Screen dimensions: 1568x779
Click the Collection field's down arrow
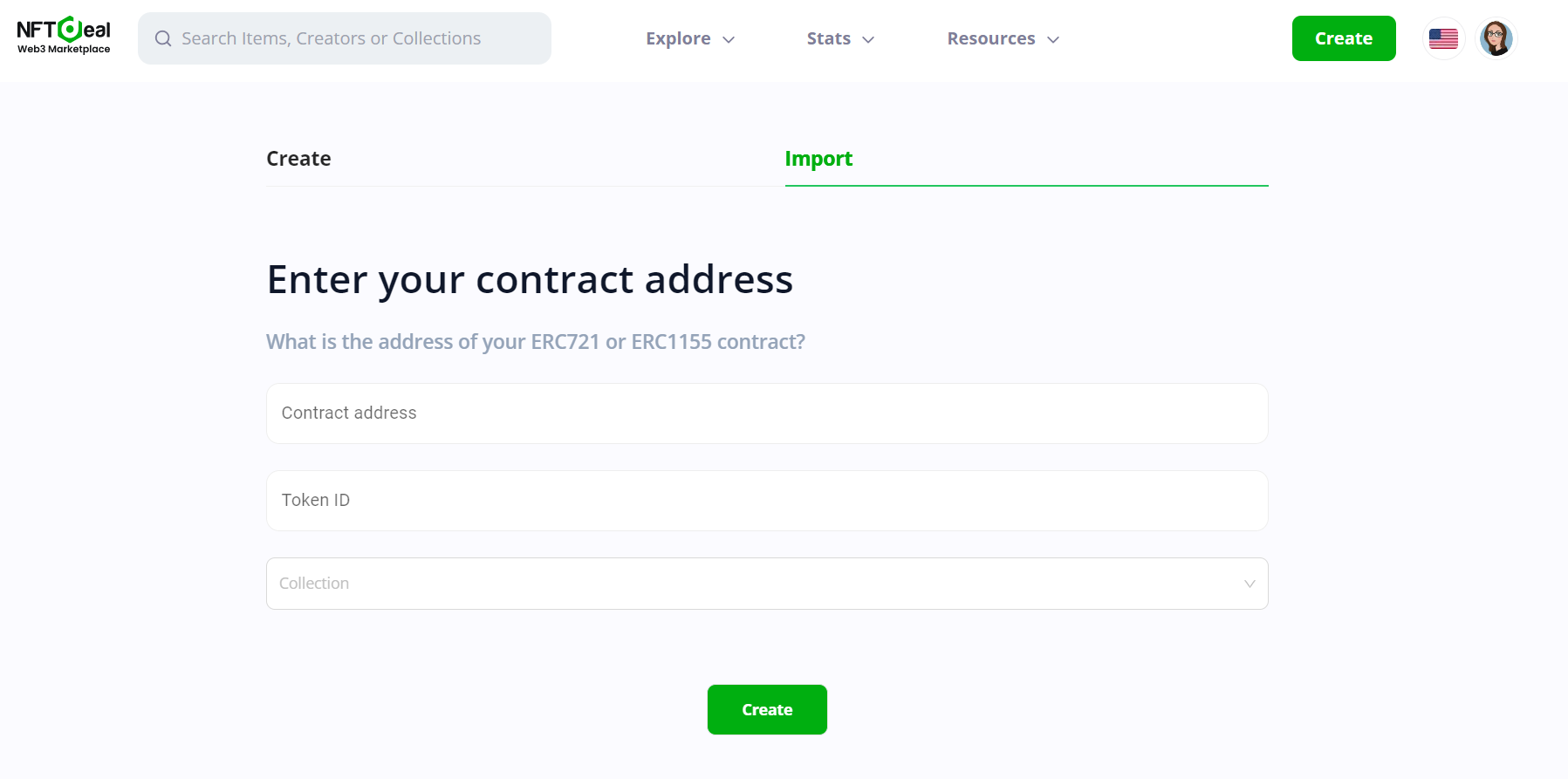point(1250,584)
